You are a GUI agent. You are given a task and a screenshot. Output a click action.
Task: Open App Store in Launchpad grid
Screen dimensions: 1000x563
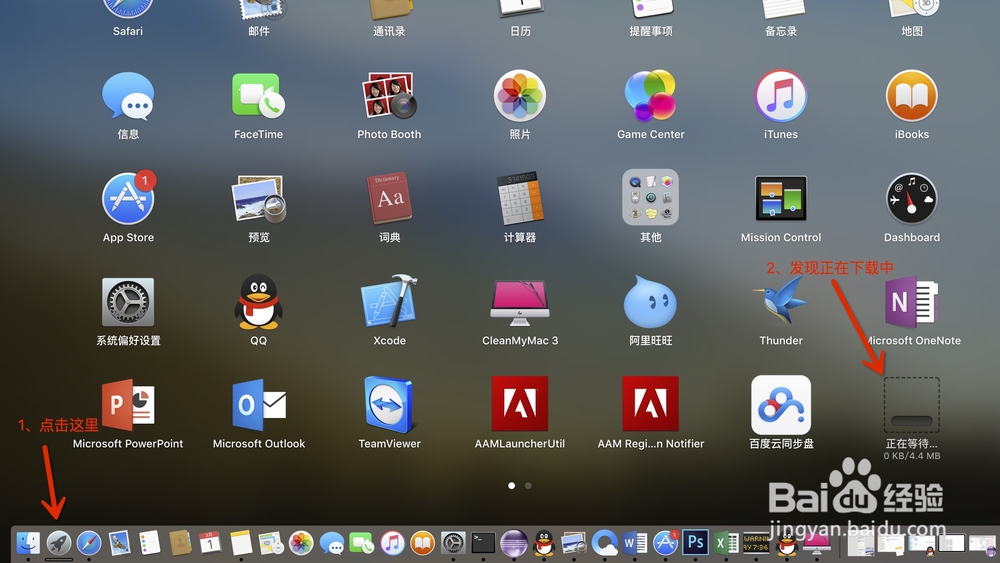[x=128, y=198]
